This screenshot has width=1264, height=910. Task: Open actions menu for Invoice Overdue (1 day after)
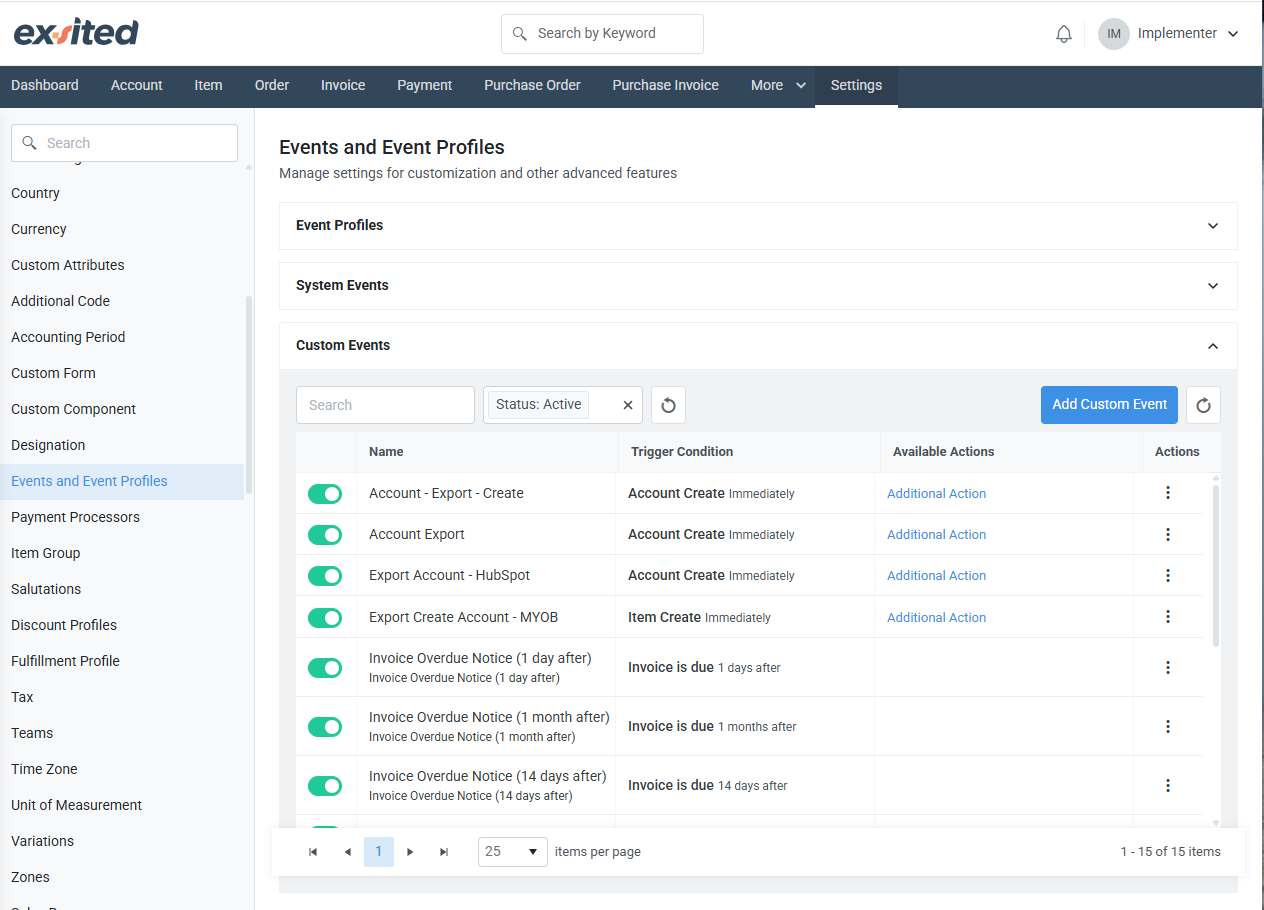(x=1168, y=667)
